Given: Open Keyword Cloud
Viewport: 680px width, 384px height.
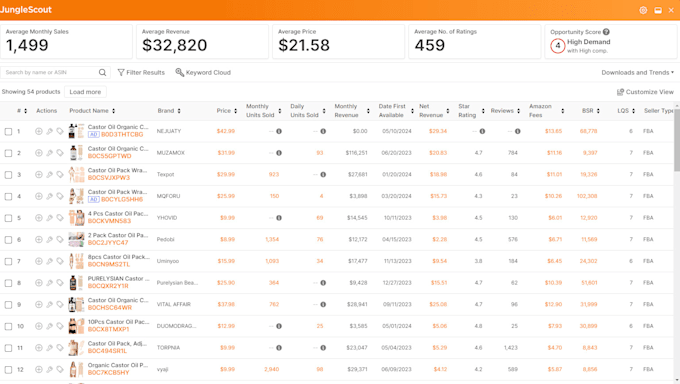Looking at the screenshot, I should 203,72.
